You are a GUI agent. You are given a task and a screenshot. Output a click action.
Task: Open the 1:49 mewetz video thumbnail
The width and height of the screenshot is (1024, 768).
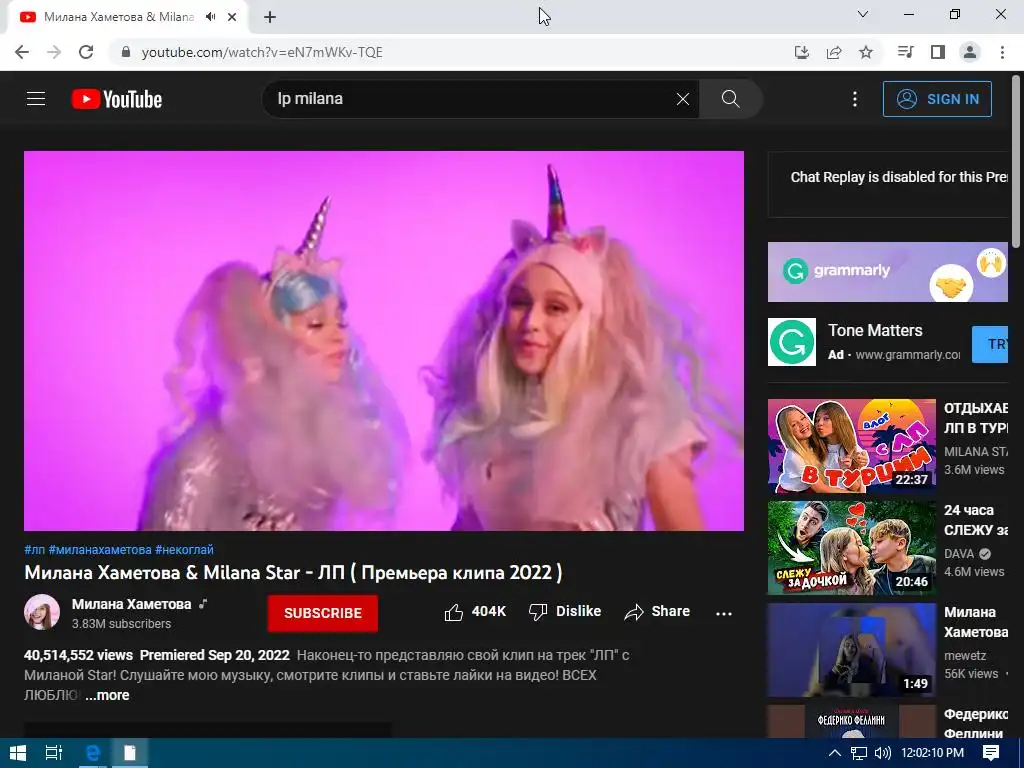point(852,650)
